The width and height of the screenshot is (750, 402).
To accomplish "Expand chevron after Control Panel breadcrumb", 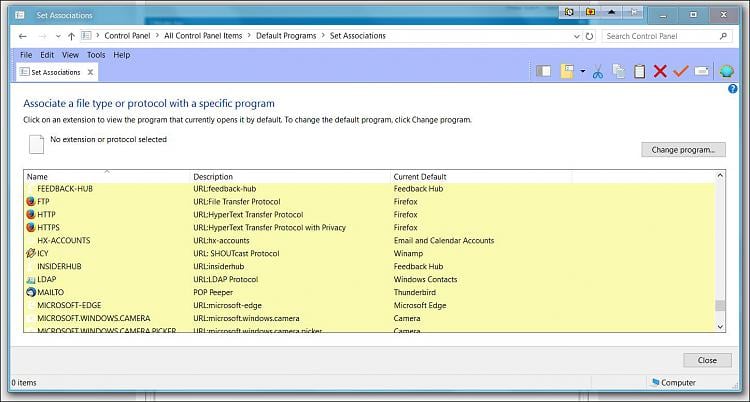I will (157, 36).
